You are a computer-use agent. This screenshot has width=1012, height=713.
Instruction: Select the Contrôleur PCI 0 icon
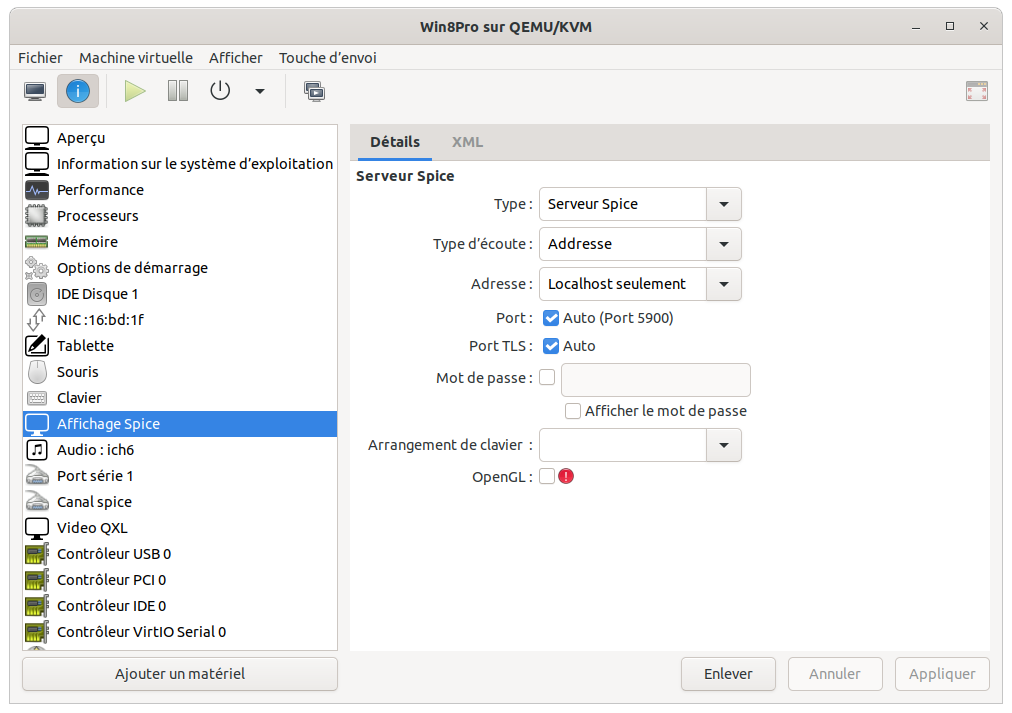[37, 579]
